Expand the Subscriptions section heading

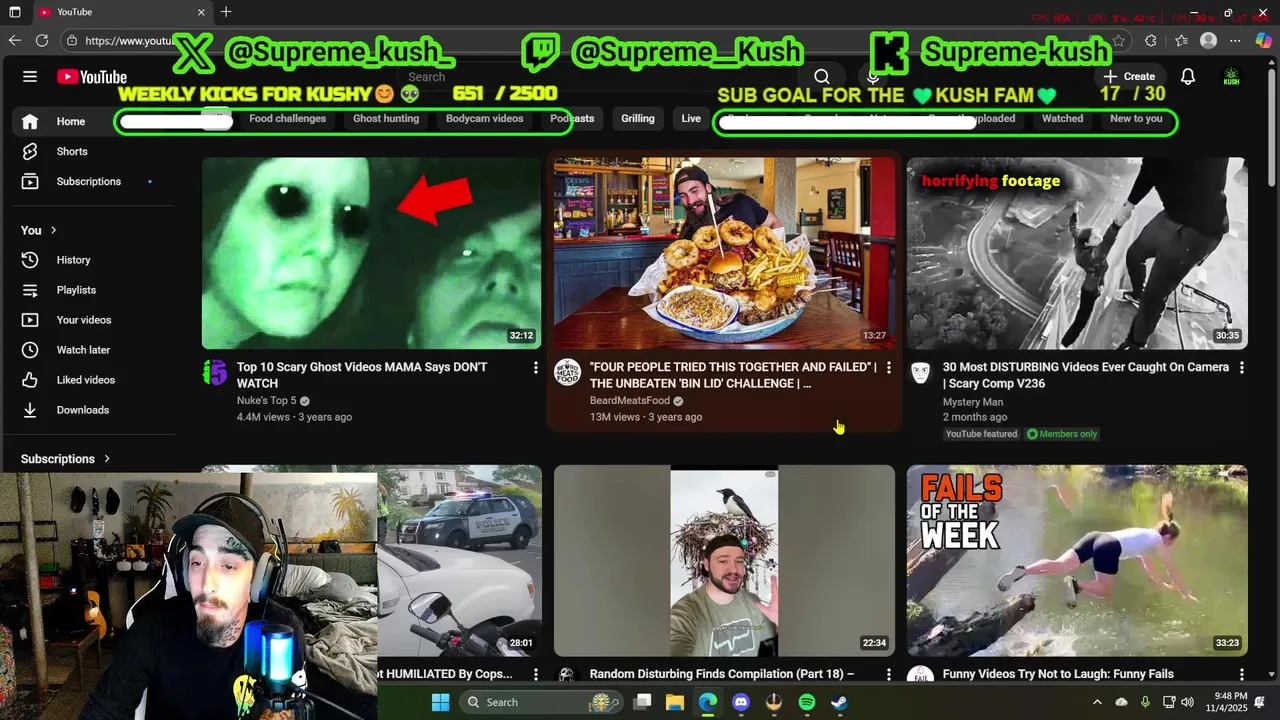(66, 459)
